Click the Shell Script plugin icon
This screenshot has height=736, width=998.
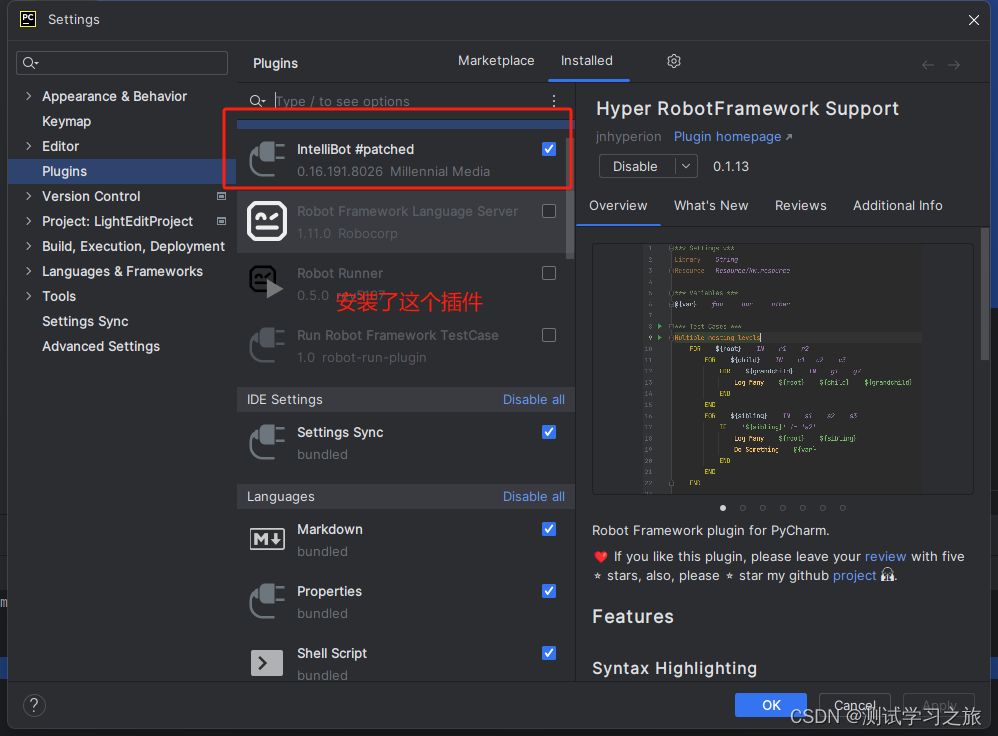[266, 662]
